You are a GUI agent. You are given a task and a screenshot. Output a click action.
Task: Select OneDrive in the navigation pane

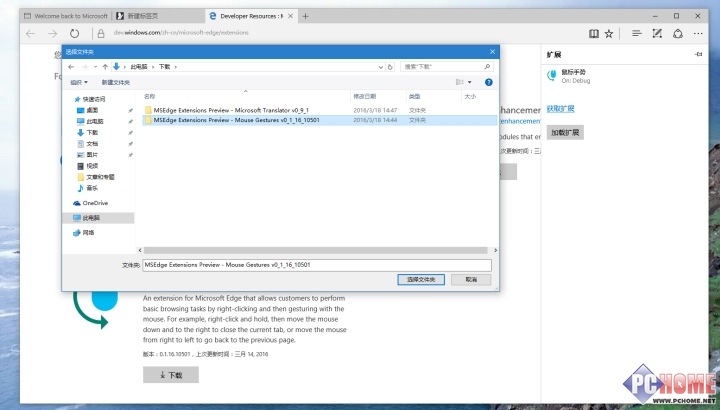(94, 203)
